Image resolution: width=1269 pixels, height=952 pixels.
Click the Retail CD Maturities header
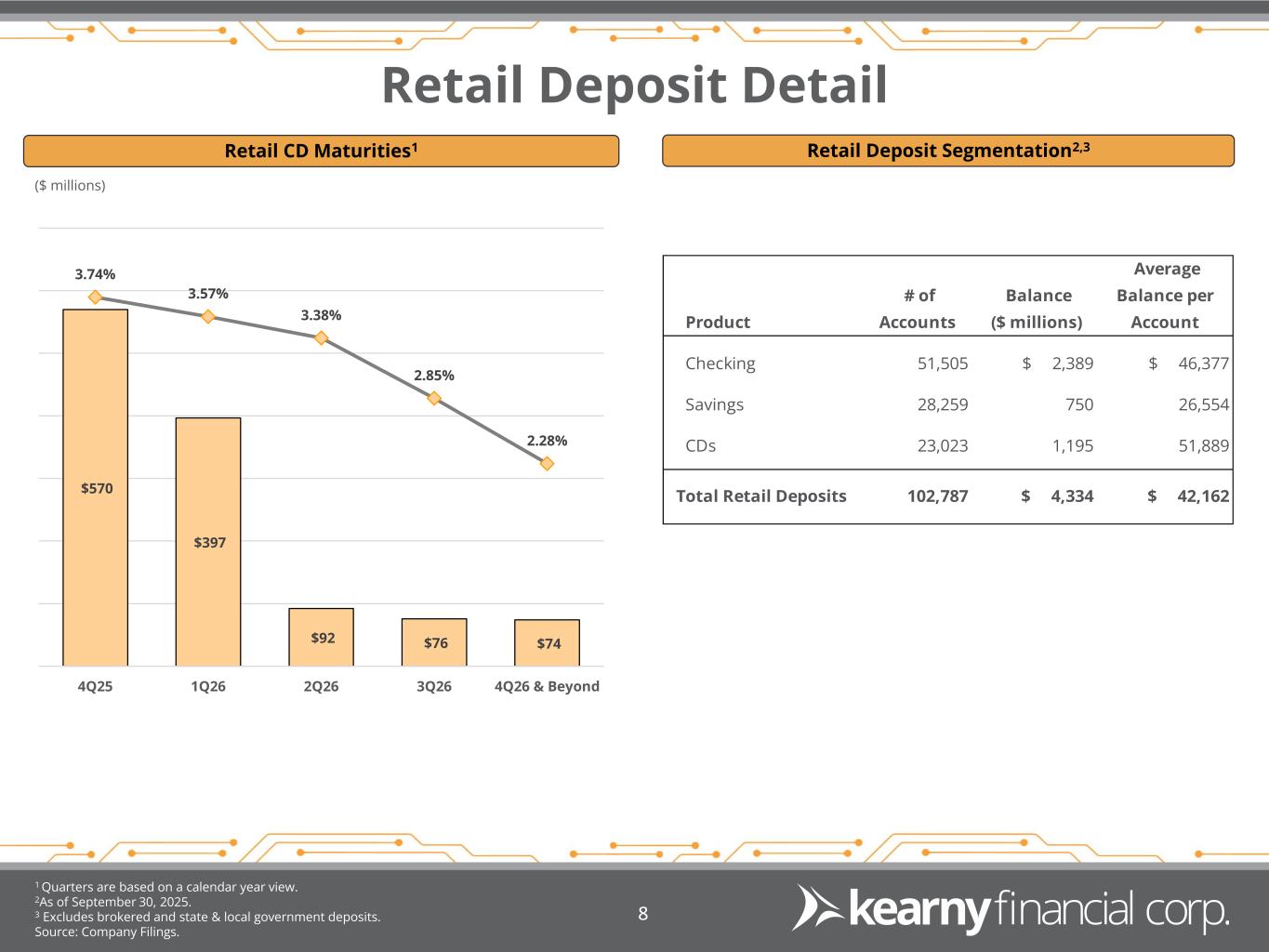click(x=321, y=151)
